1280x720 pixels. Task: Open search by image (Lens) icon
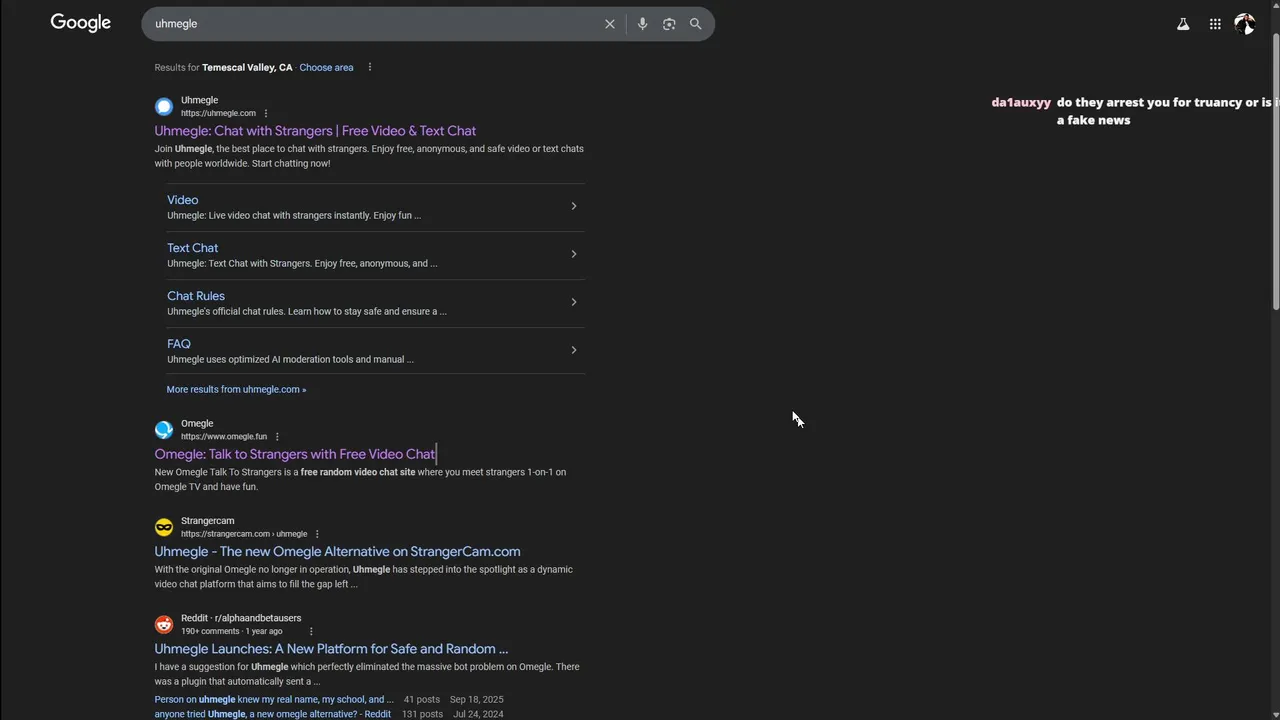coord(669,24)
